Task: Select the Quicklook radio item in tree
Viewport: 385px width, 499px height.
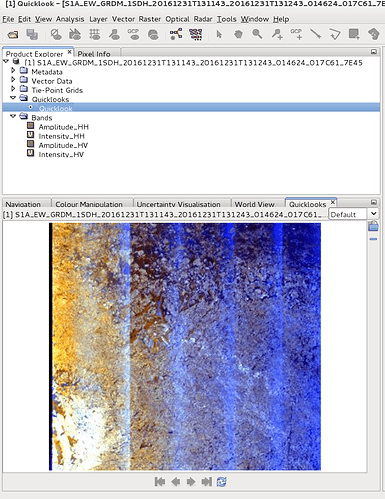Action: point(55,108)
